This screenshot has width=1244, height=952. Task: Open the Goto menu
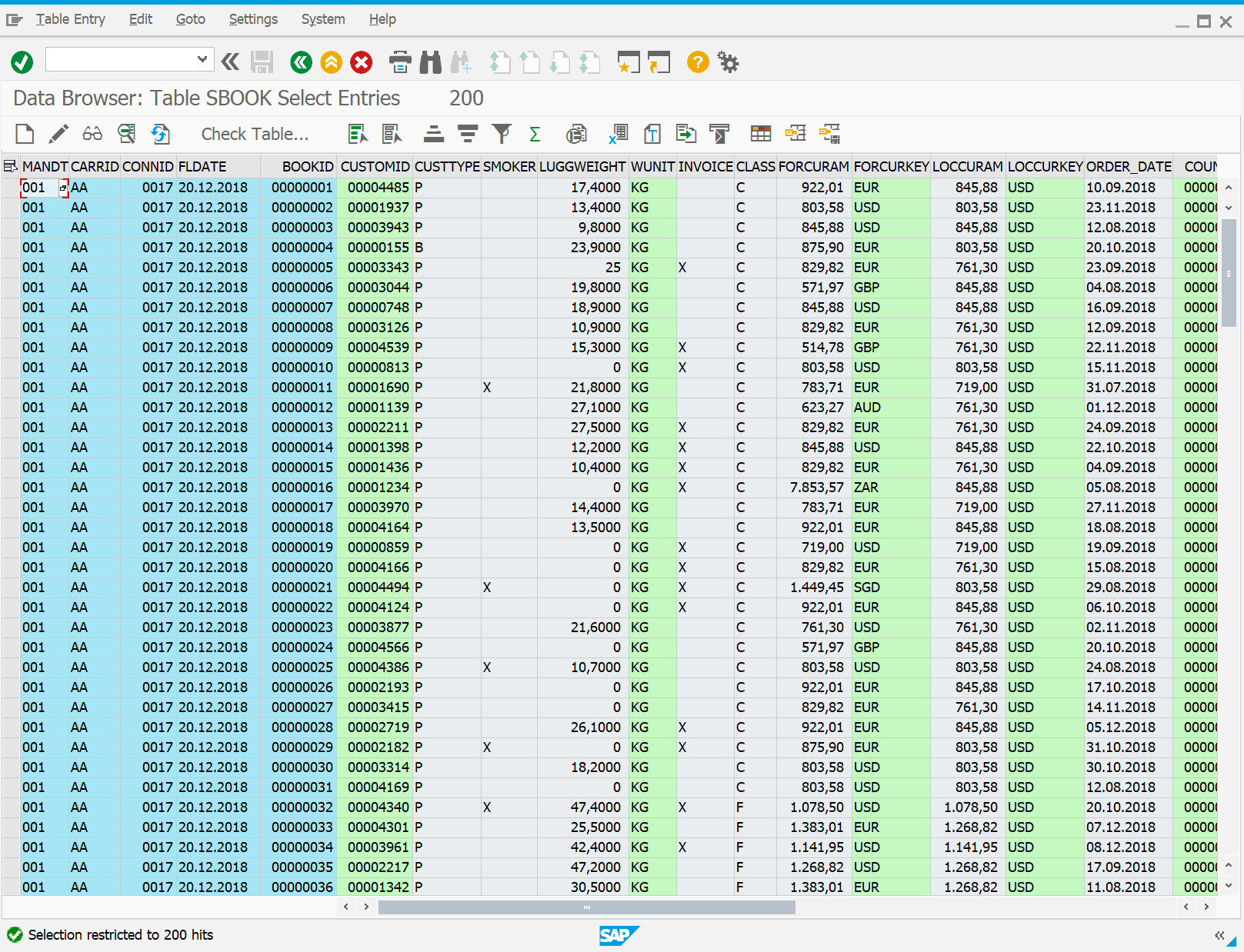tap(190, 19)
